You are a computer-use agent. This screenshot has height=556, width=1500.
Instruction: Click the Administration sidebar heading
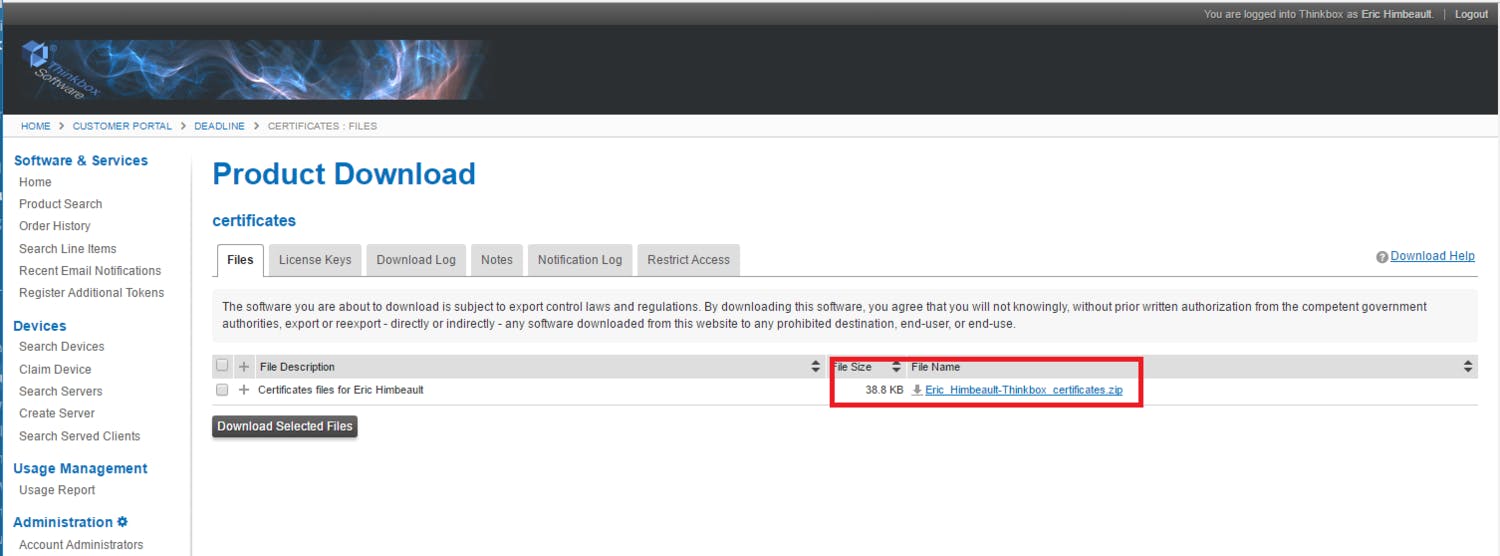click(63, 522)
